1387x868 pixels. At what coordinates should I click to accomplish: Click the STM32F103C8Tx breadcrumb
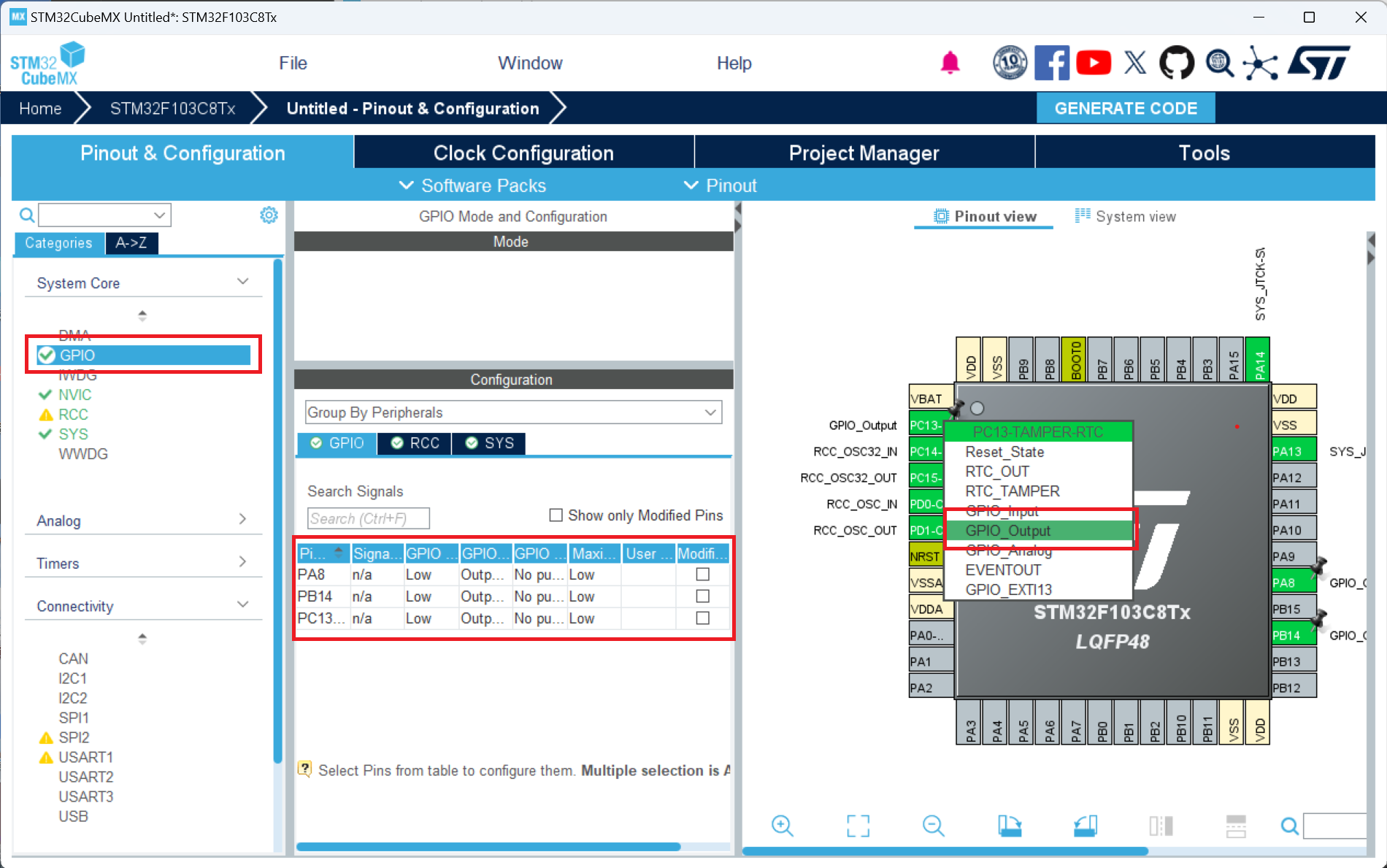pyautogui.click(x=172, y=109)
